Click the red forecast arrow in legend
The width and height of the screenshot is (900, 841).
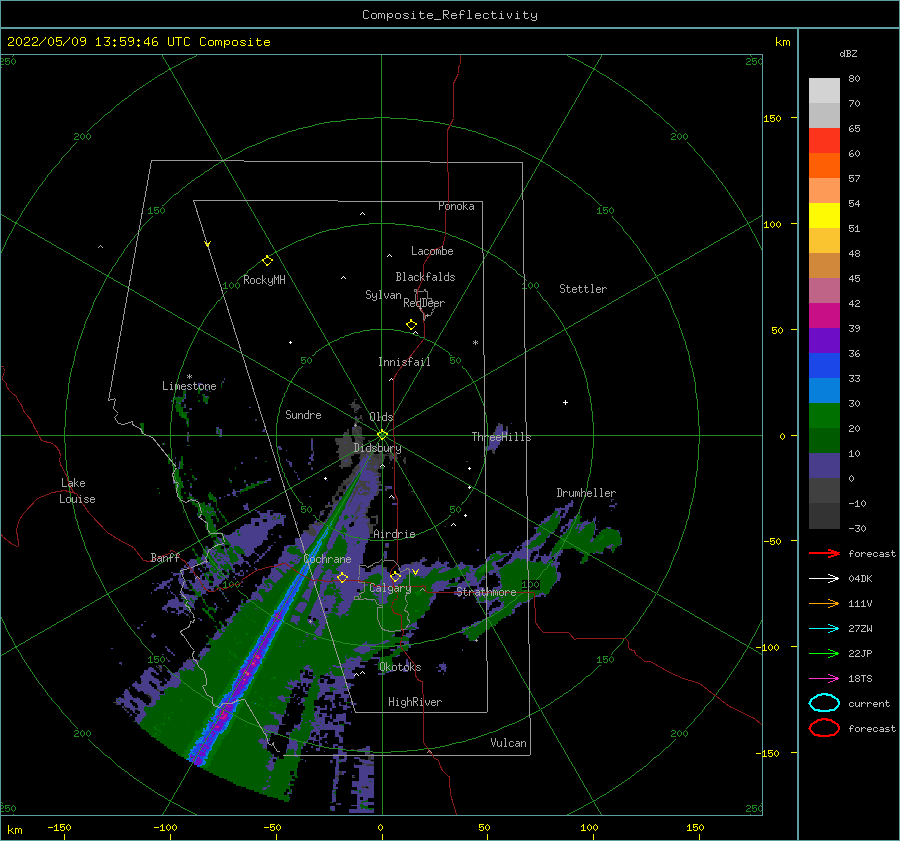(x=824, y=553)
